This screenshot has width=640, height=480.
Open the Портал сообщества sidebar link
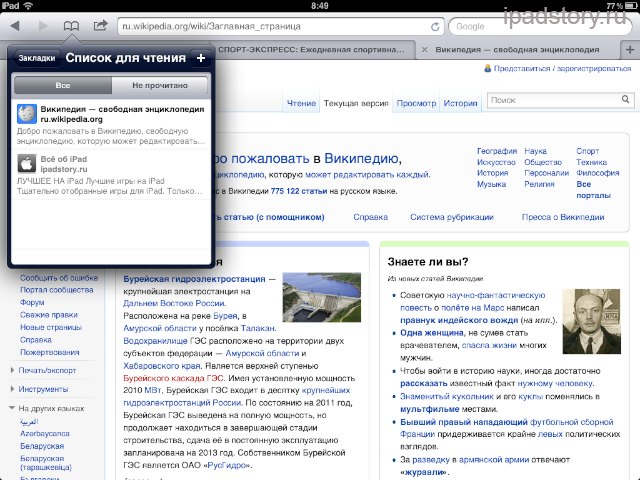(57, 290)
